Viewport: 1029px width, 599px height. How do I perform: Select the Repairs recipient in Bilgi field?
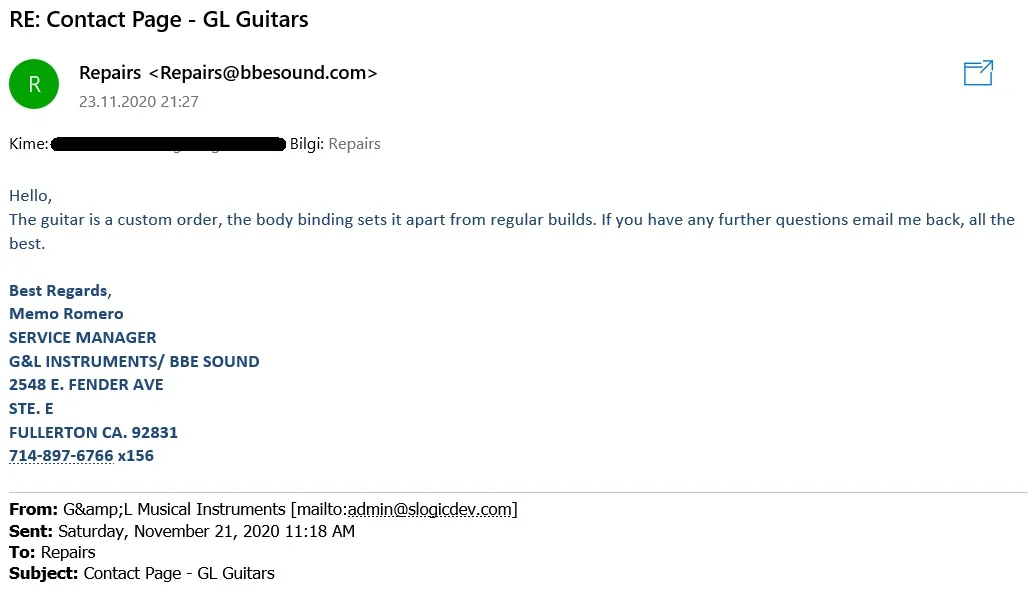tap(354, 144)
